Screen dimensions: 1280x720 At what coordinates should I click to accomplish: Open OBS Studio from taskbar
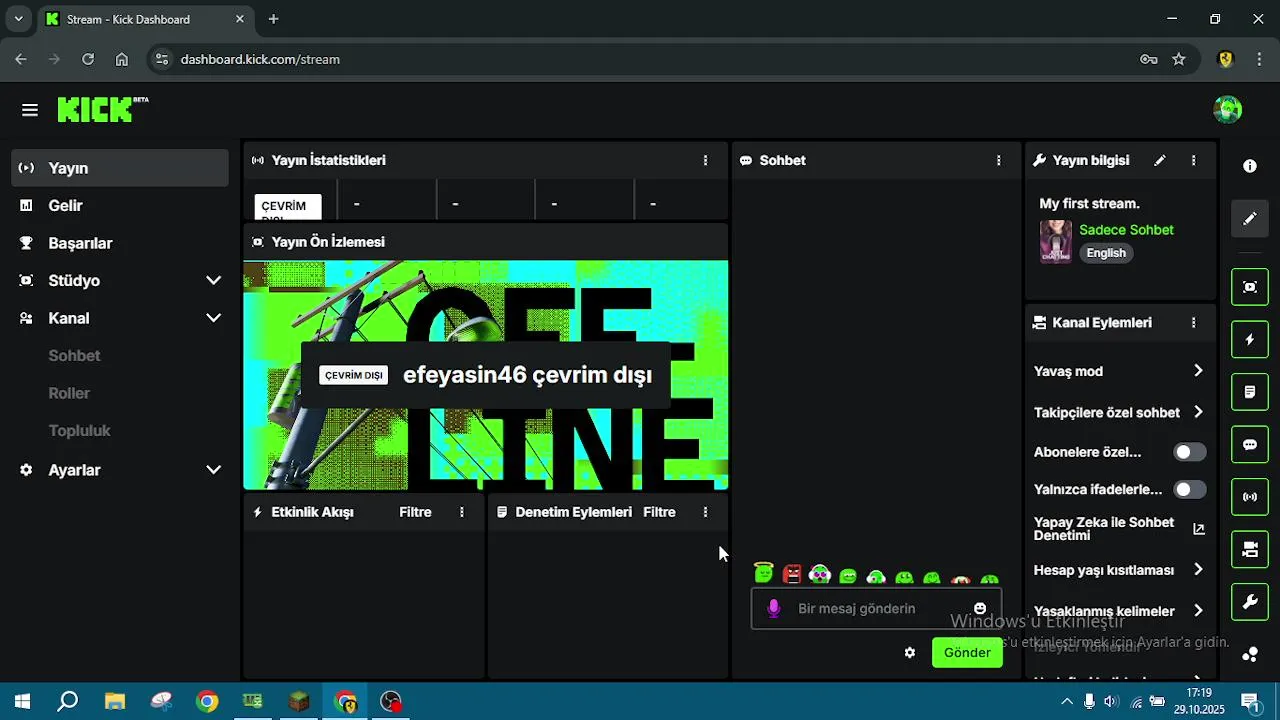tap(391, 701)
